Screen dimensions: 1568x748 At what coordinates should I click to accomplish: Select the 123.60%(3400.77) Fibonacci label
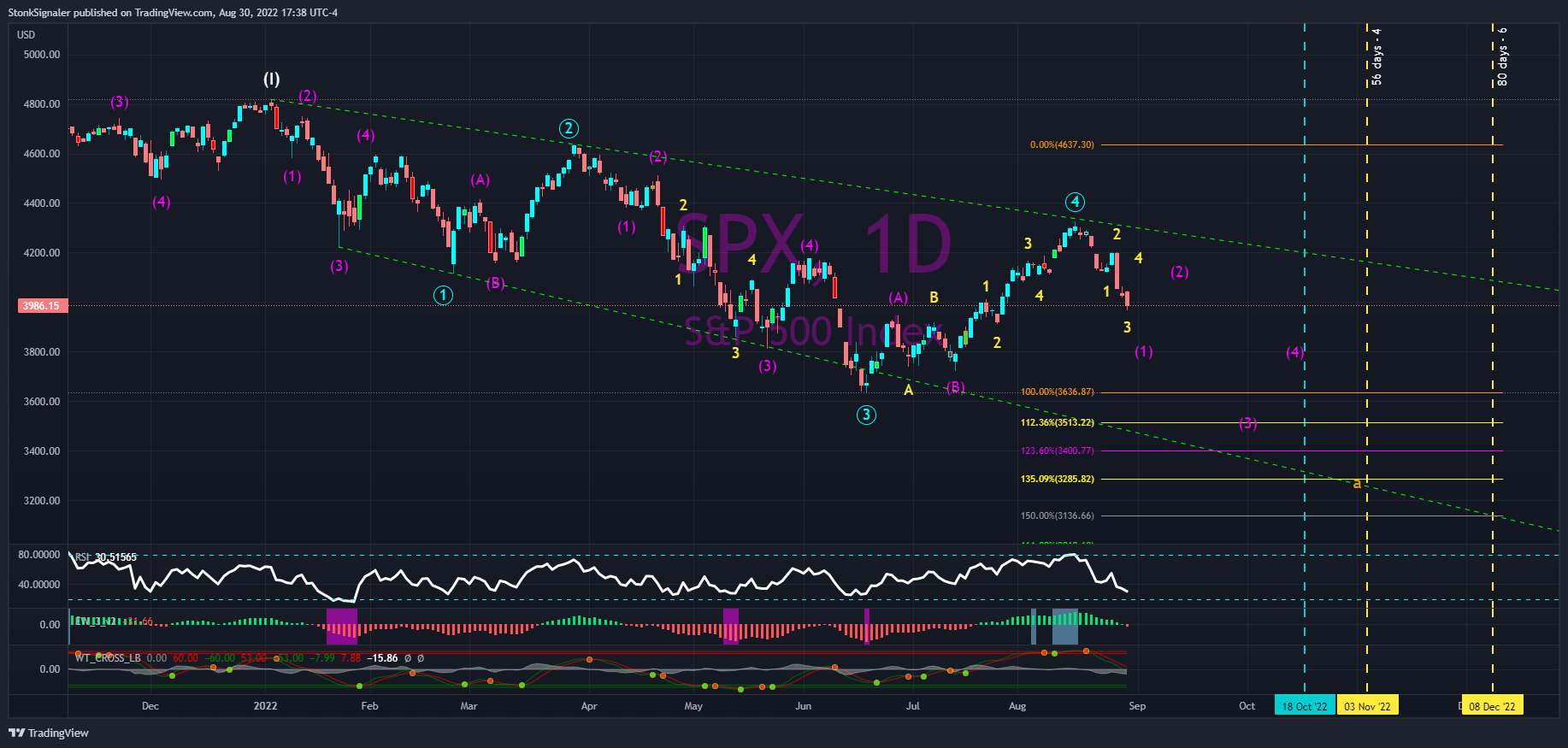tap(1057, 451)
